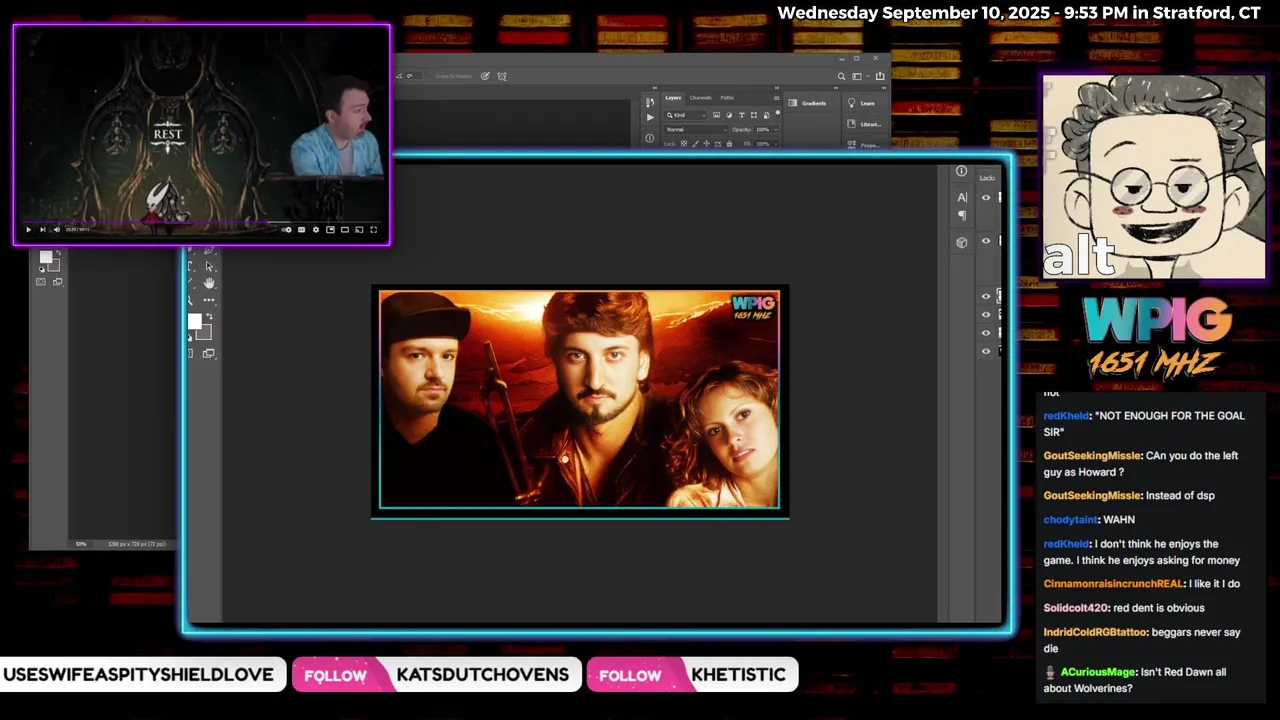Switch video to theater mode
This screenshot has width=1280, height=720.
(x=345, y=230)
